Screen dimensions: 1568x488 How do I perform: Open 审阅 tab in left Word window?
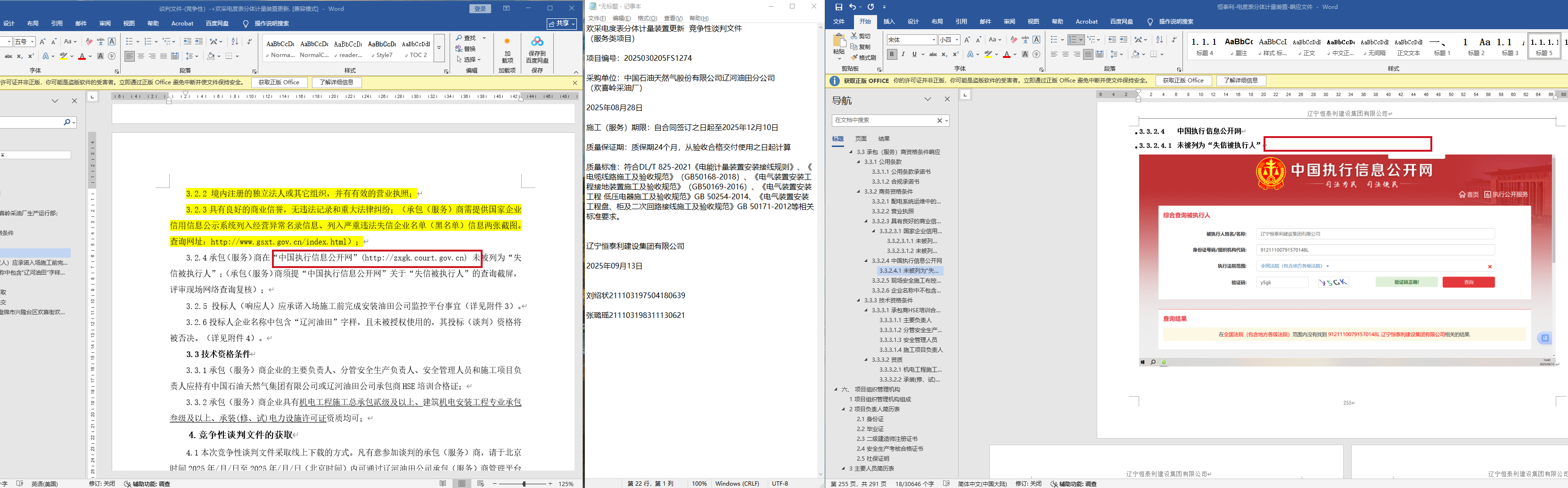click(x=105, y=24)
